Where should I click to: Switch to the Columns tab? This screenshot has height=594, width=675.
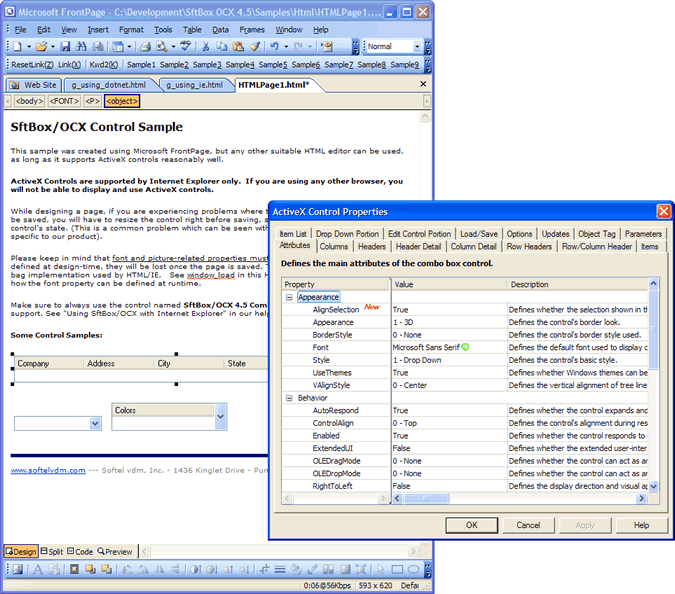(334, 246)
